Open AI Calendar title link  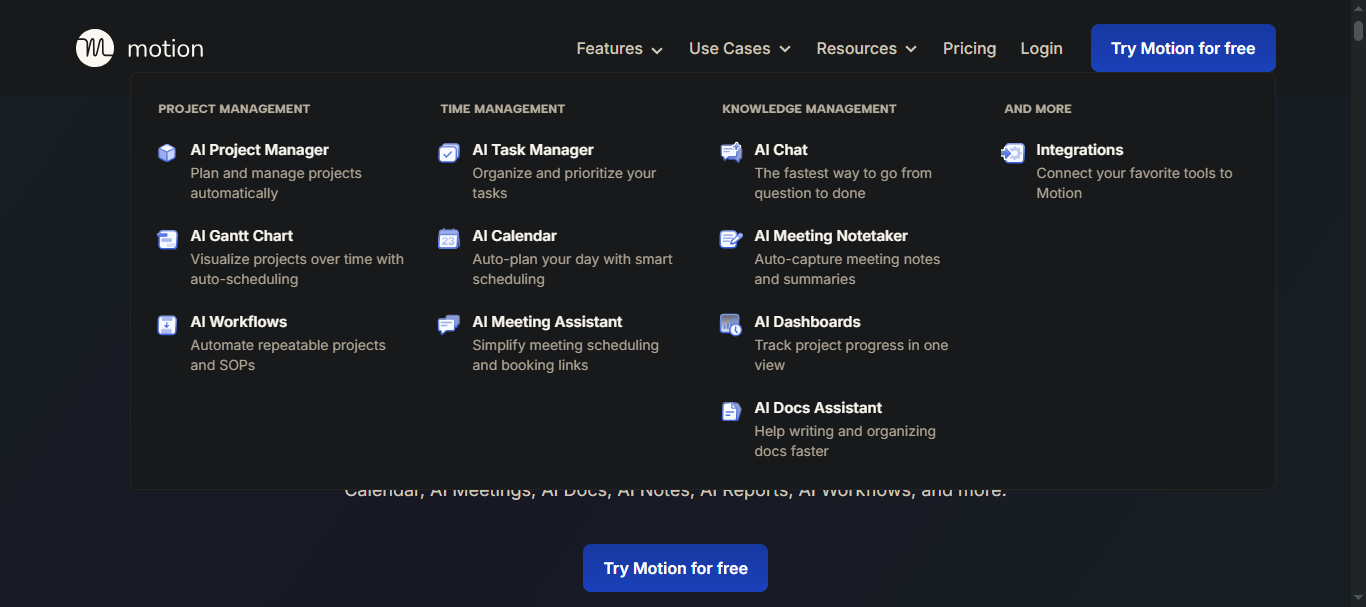(x=515, y=236)
